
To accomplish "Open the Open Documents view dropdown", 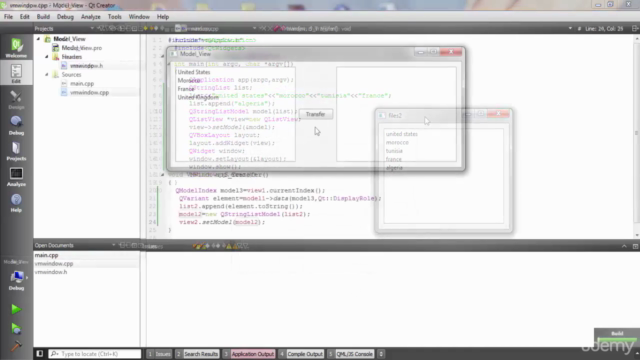I will 113,245.
